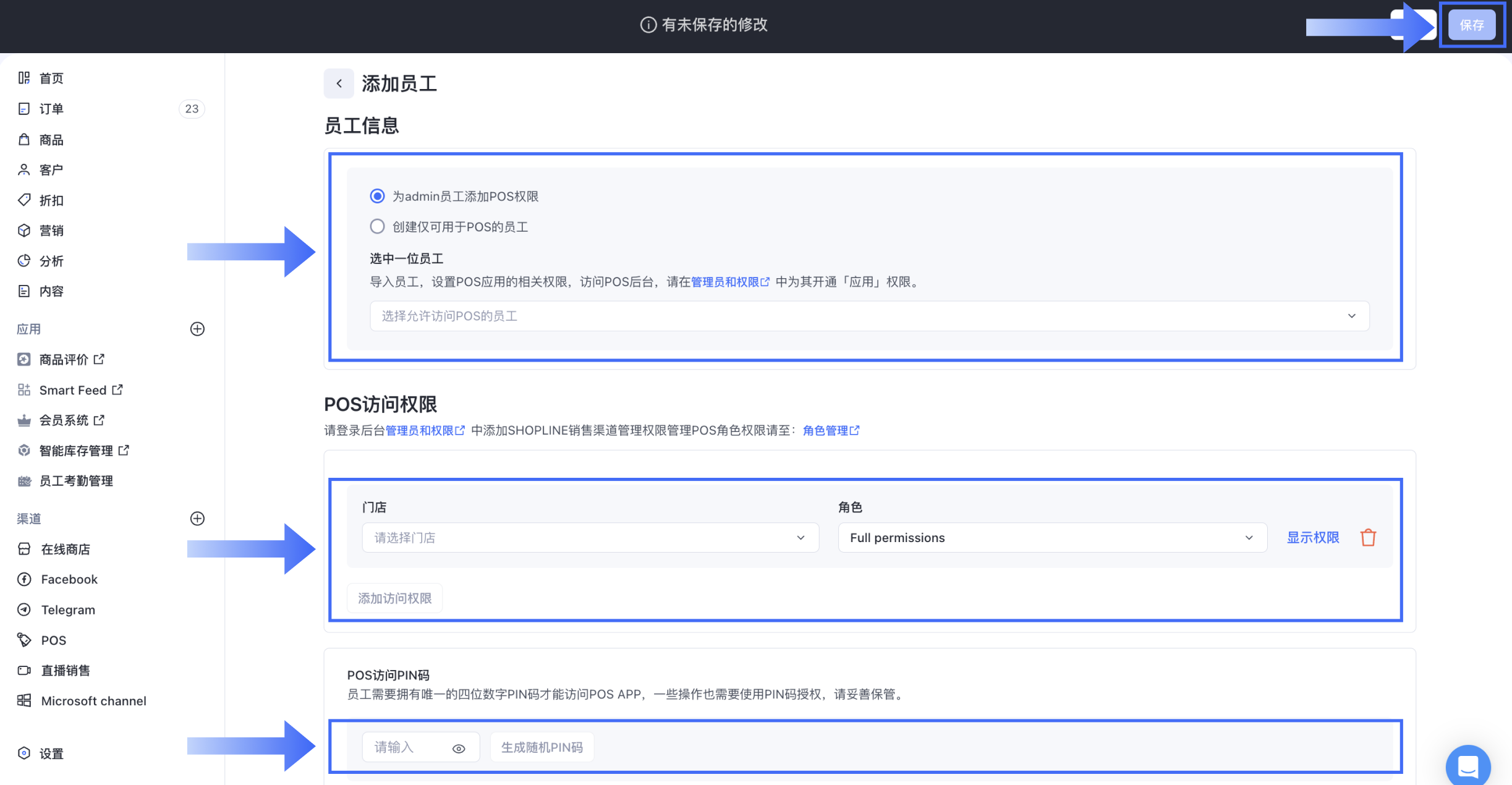Select 创建仅可用于POS的员工 radio option

[x=377, y=226]
